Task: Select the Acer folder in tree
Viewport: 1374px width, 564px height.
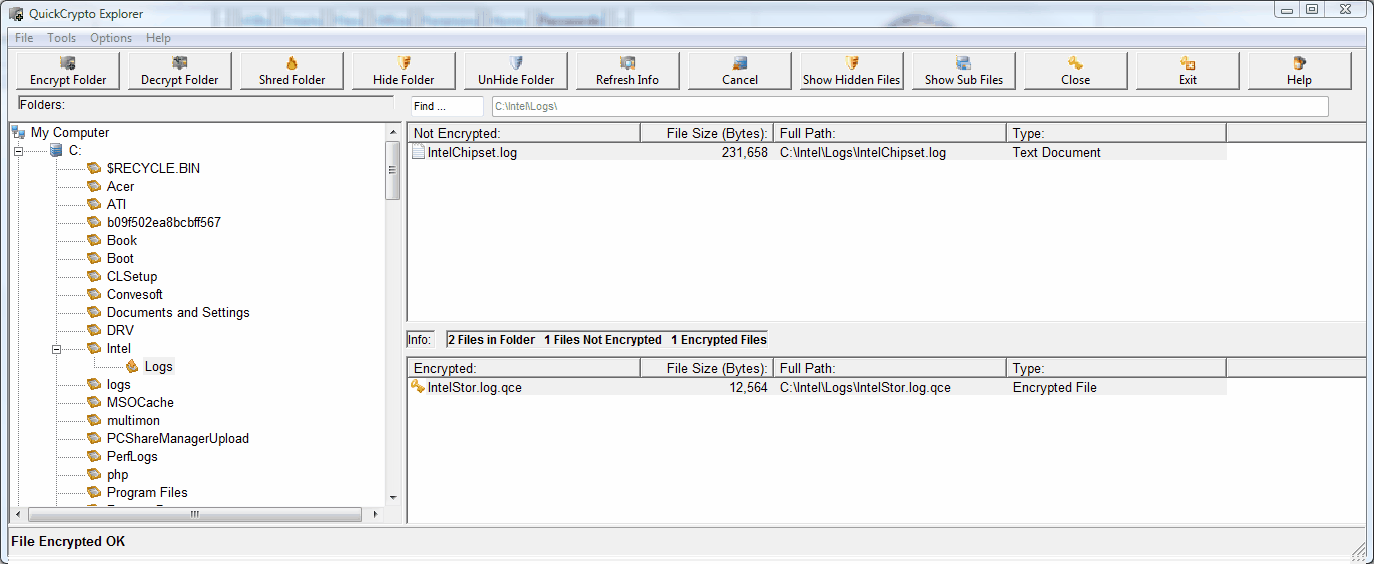Action: [x=120, y=186]
